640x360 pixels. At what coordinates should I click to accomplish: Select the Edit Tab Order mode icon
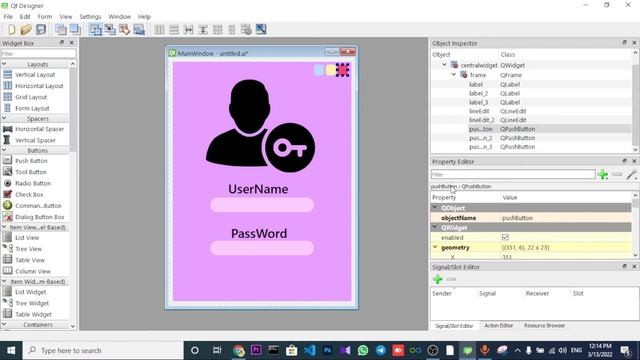pos(139,29)
